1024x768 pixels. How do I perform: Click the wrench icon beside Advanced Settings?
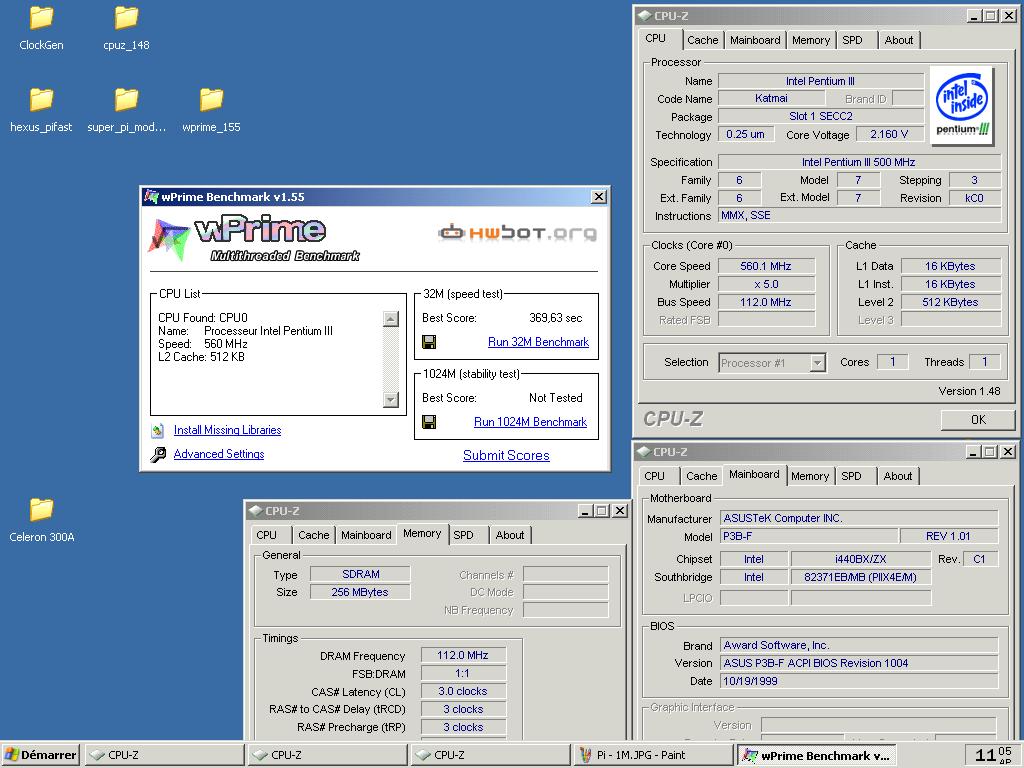(157, 455)
